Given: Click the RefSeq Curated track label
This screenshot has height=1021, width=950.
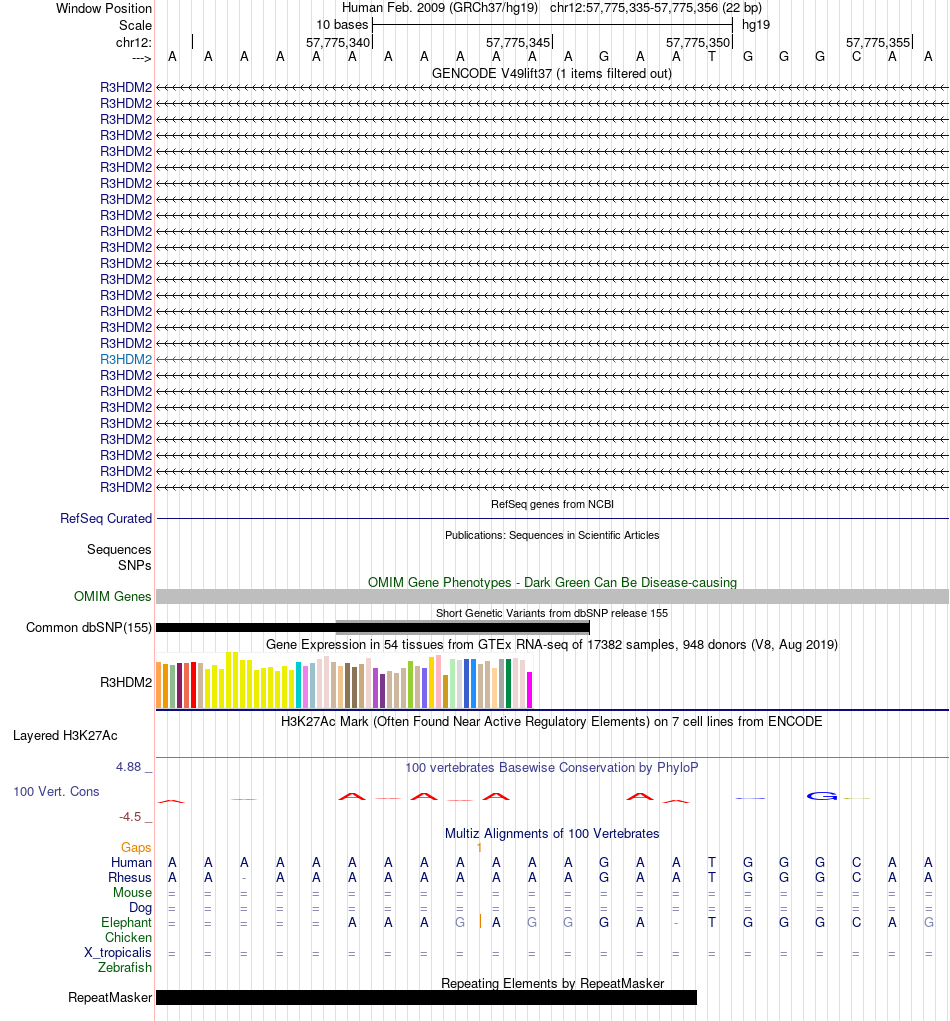Looking at the screenshot, I should click(x=105, y=518).
